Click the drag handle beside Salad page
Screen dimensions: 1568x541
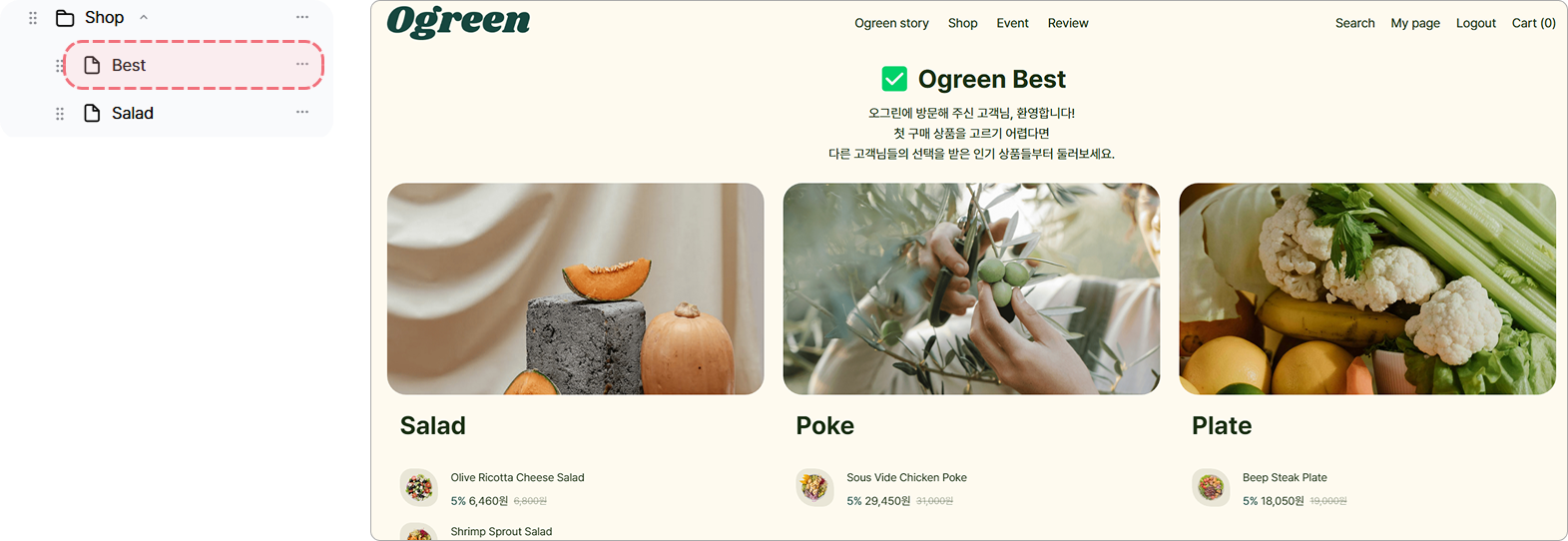[x=60, y=114]
